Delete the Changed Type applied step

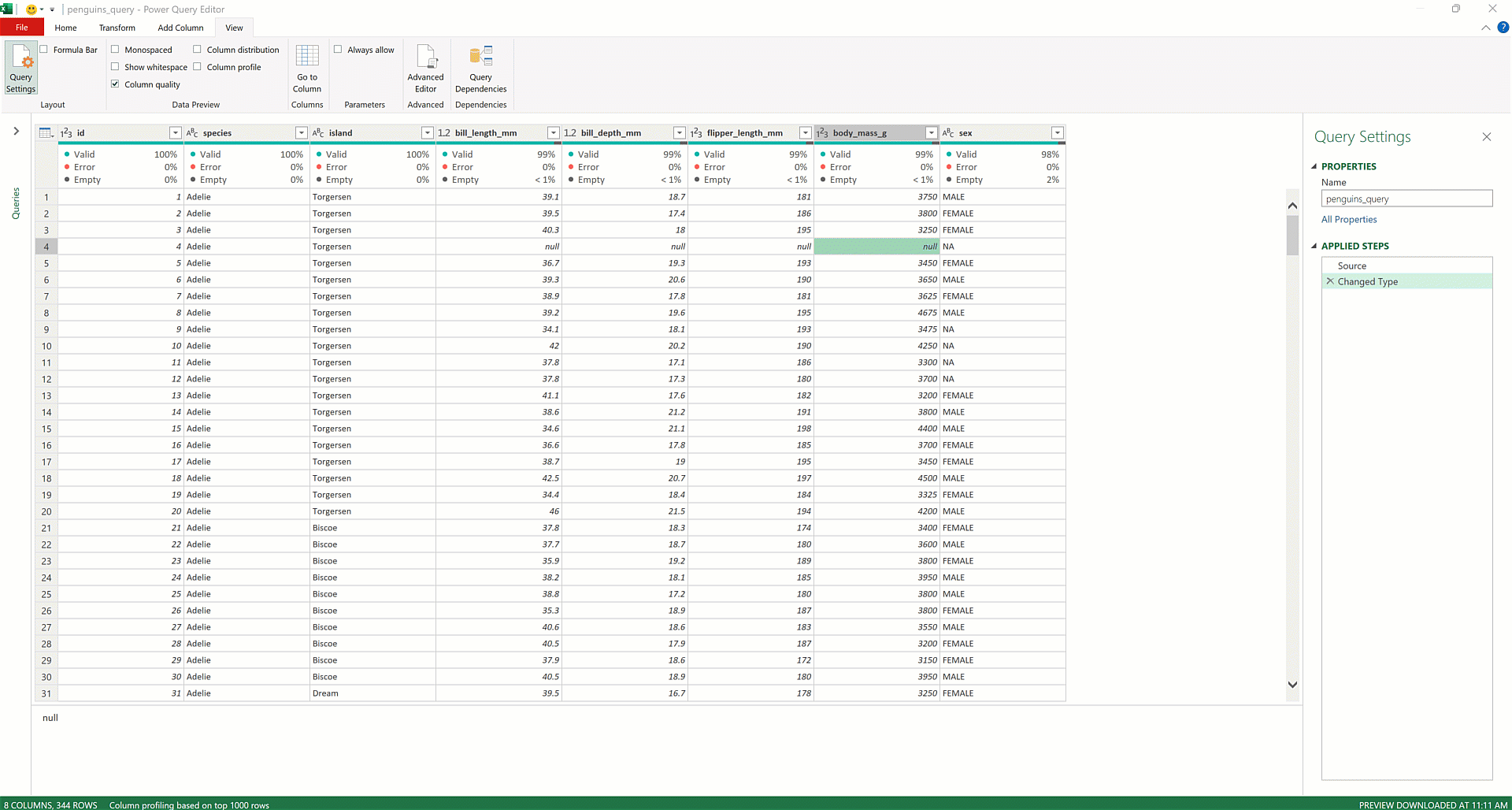pos(1330,281)
